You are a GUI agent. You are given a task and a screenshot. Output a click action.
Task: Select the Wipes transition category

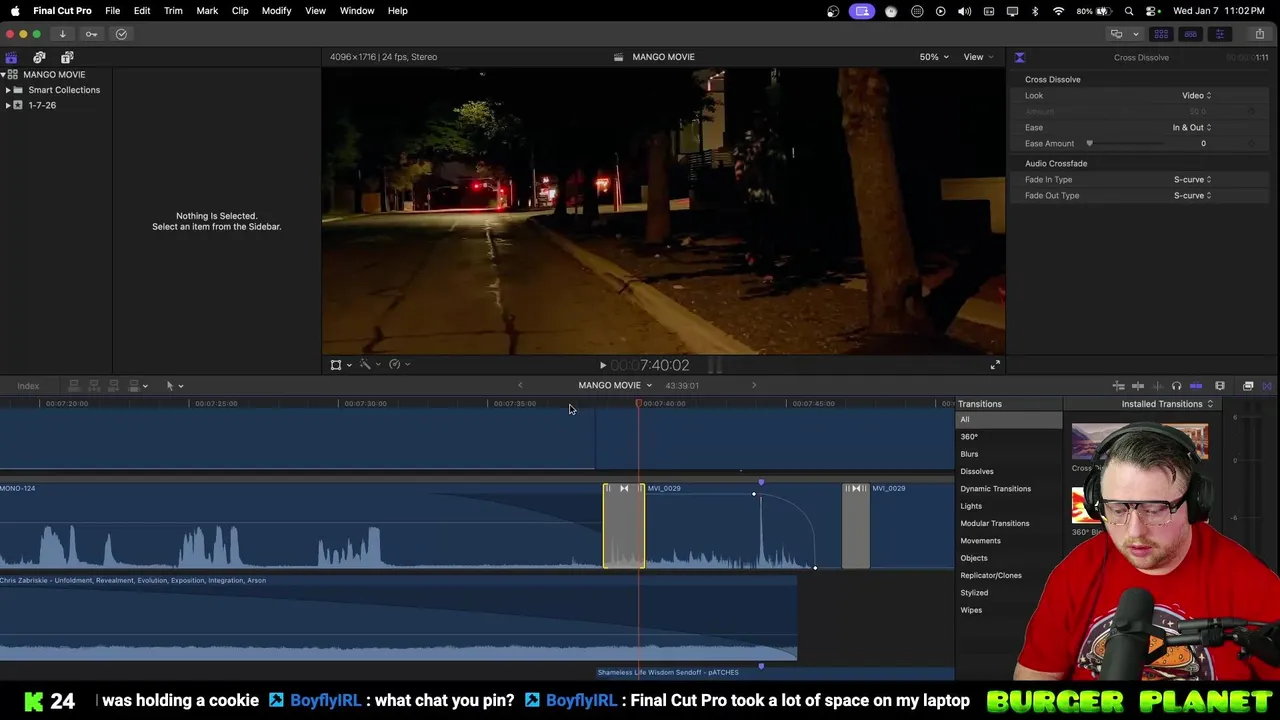(x=971, y=610)
